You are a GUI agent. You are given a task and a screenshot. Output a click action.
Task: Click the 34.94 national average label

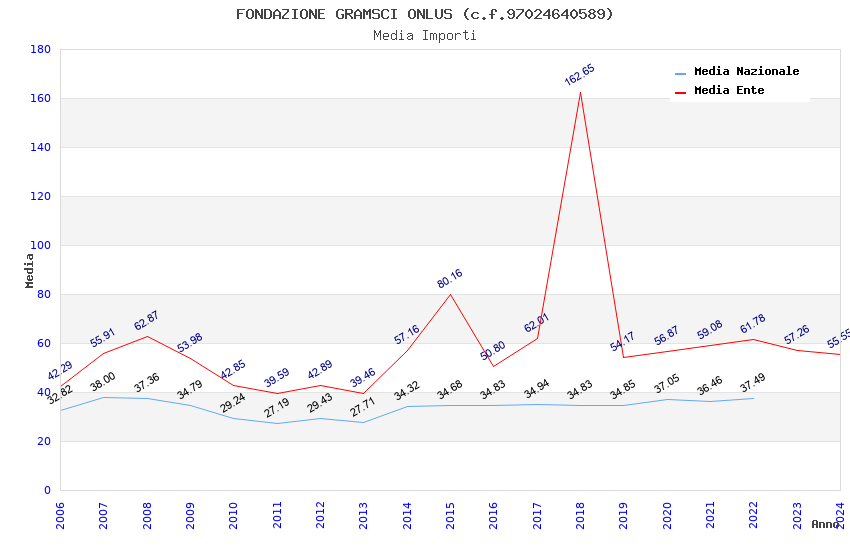pyautogui.click(x=536, y=389)
